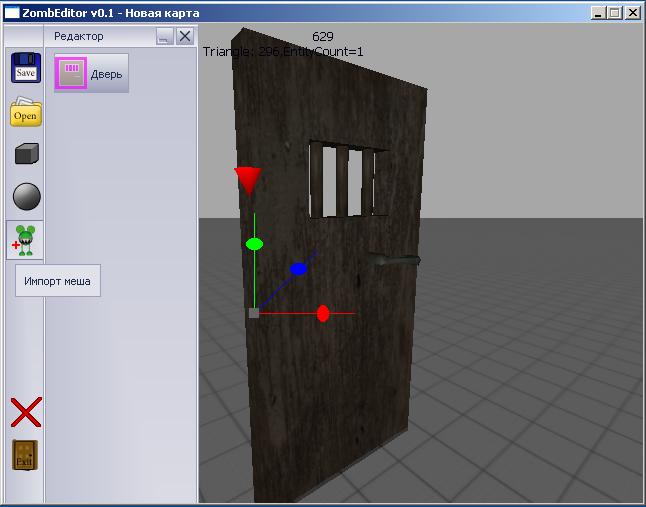Screen dimensions: 646x507
Task: Select the green Y-axis gizmo handle
Action: [254, 244]
